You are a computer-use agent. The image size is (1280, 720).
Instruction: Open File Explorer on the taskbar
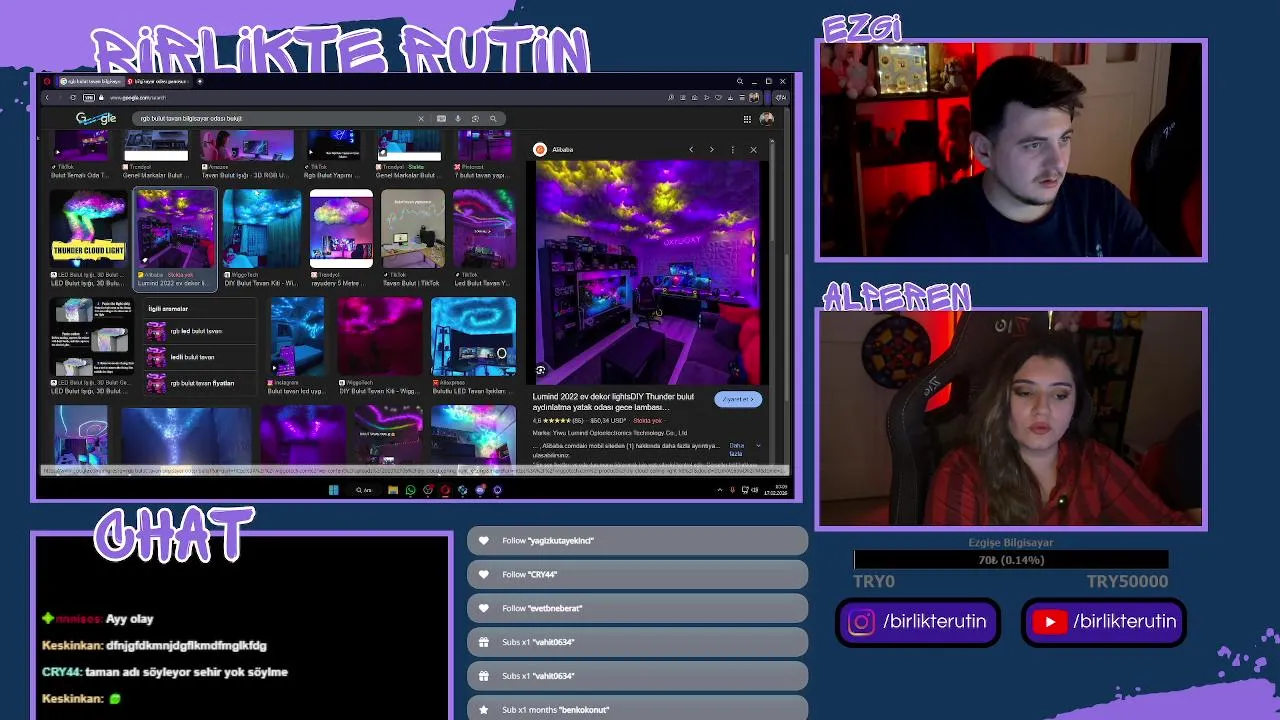[x=394, y=490]
